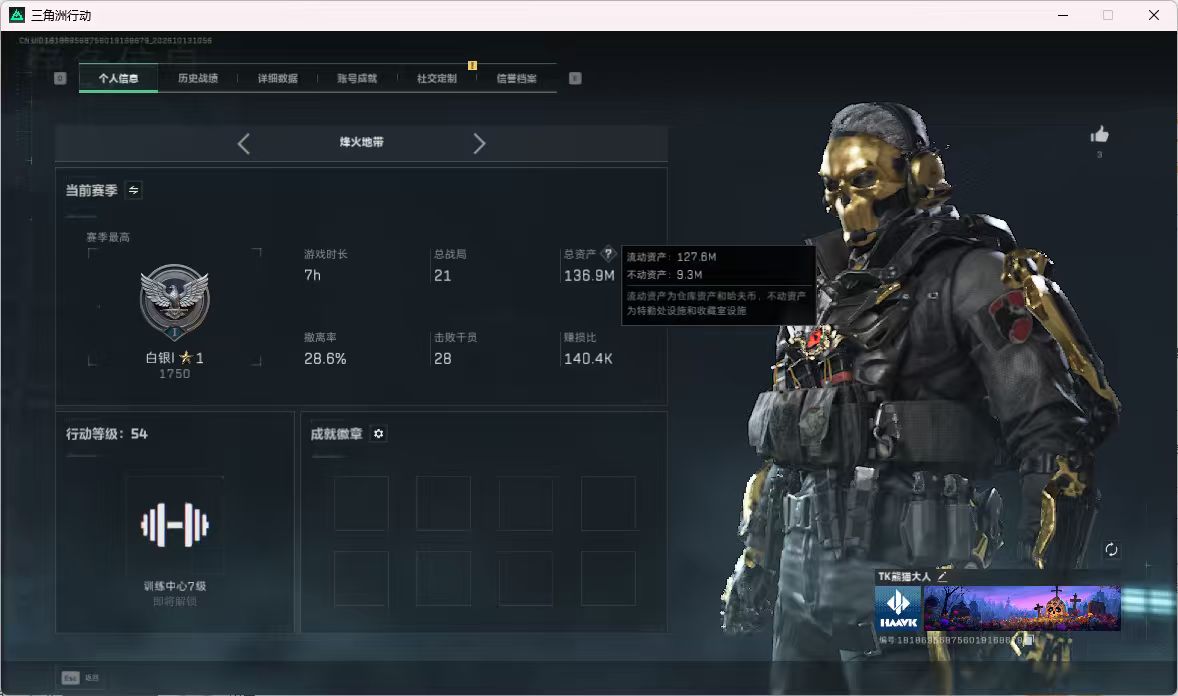Image resolution: width=1178 pixels, height=696 pixels.
Task: Click the 游戏时长 value 7h
Action: [x=313, y=275]
